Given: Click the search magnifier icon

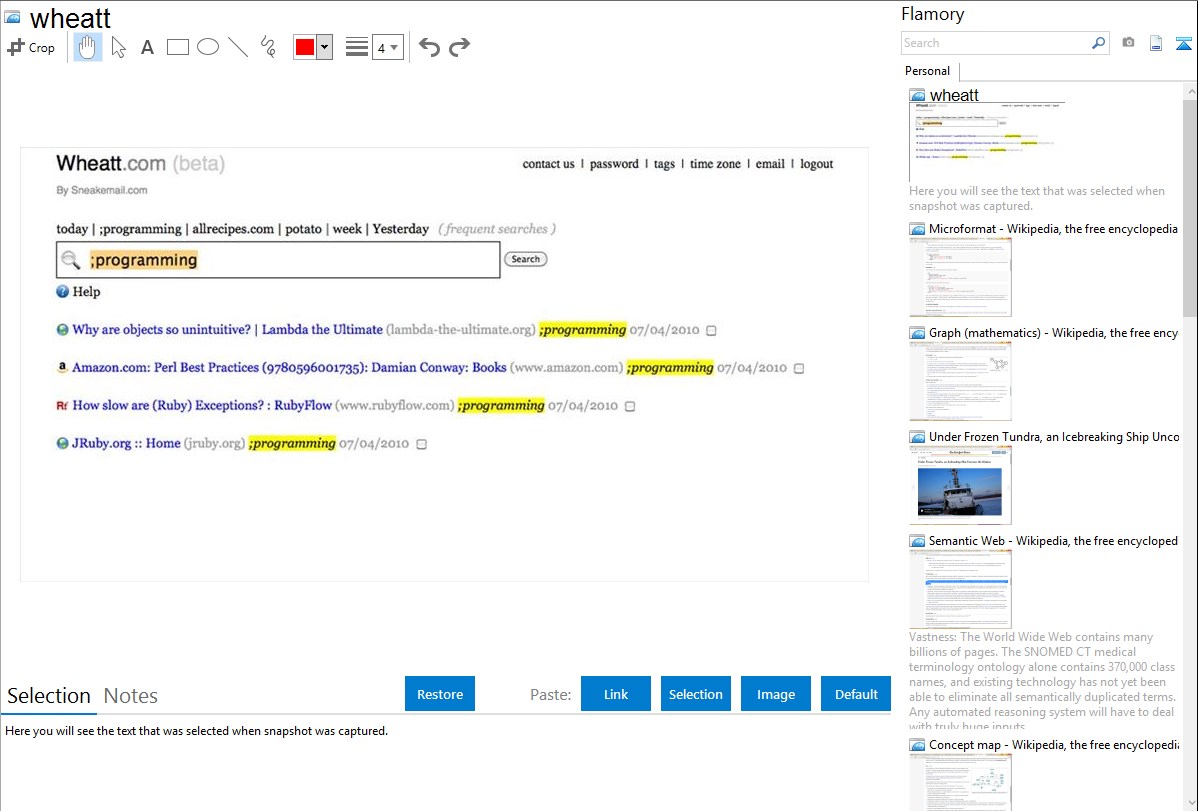Looking at the screenshot, I should click(x=1099, y=43).
